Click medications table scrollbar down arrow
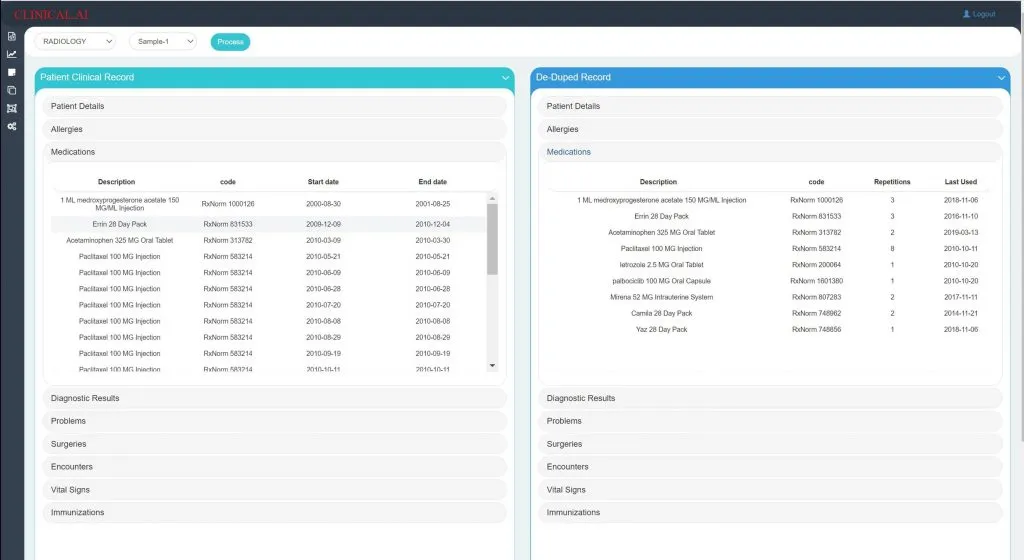 click(x=492, y=366)
